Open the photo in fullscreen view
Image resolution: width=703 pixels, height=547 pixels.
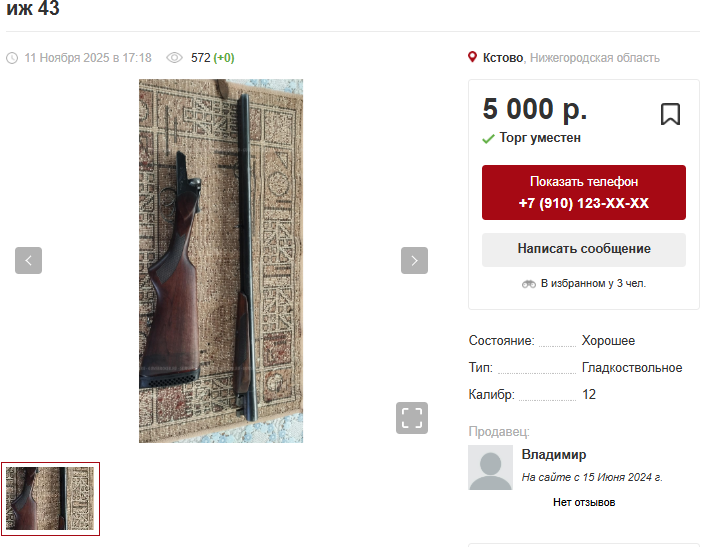point(412,418)
